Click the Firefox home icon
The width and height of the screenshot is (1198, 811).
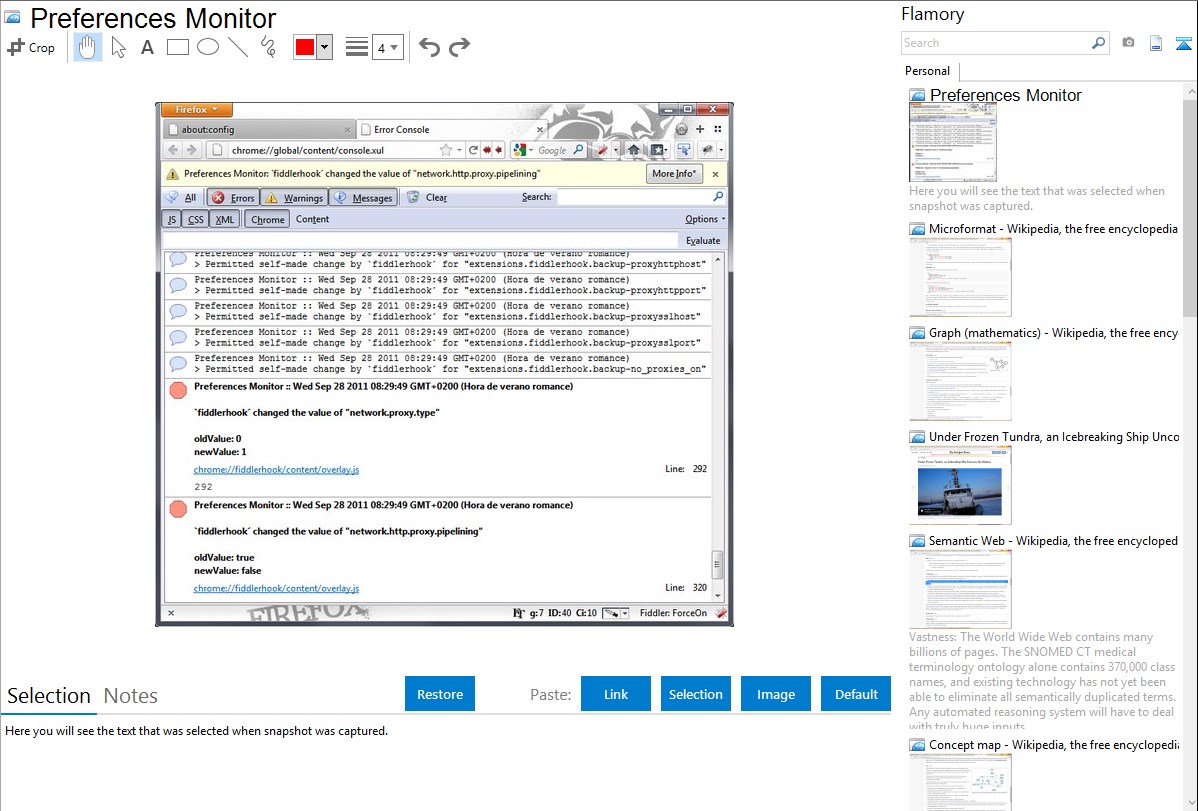coord(634,151)
